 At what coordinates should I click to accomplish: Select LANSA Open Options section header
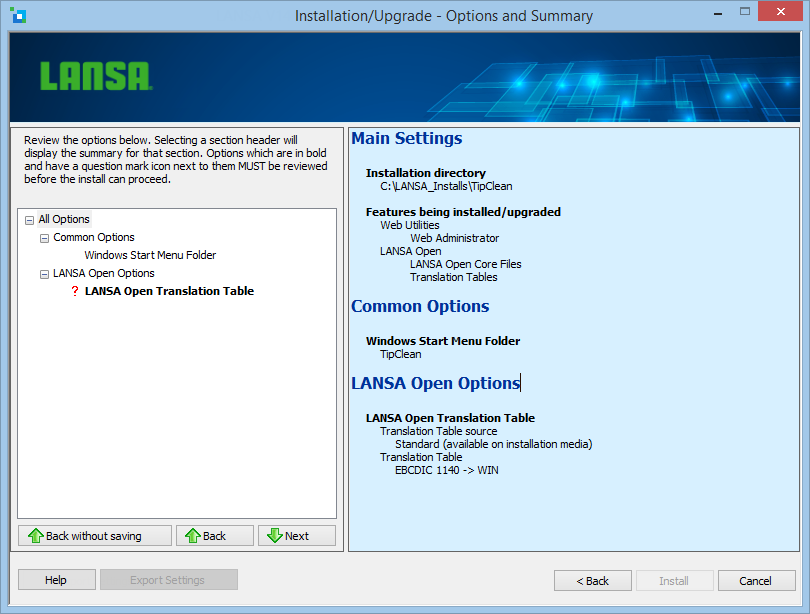104,273
